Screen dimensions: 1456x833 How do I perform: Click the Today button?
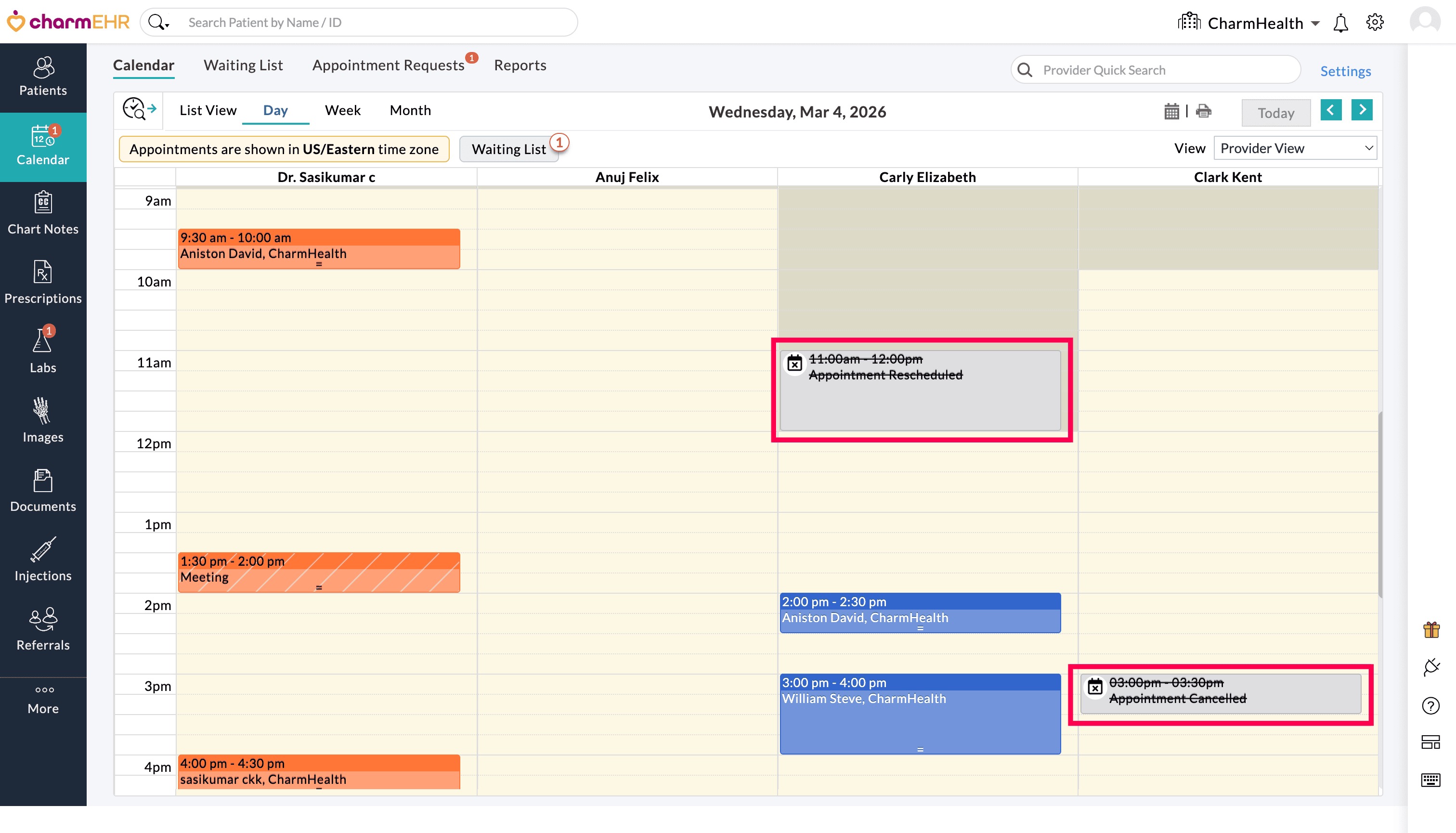[1275, 113]
